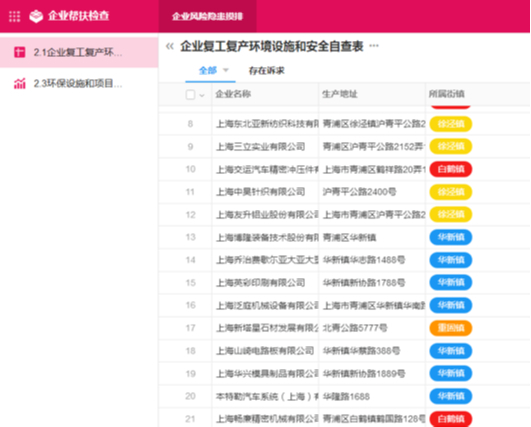Click the 企业帮扶检查 cube logo icon
531x427 pixels.
[x=36, y=16]
